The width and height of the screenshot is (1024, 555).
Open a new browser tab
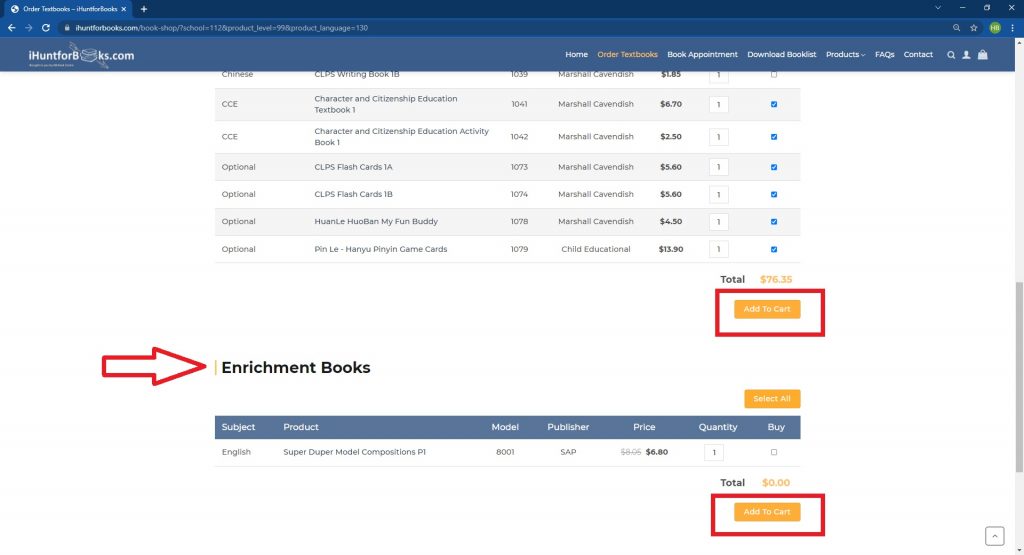tap(144, 9)
